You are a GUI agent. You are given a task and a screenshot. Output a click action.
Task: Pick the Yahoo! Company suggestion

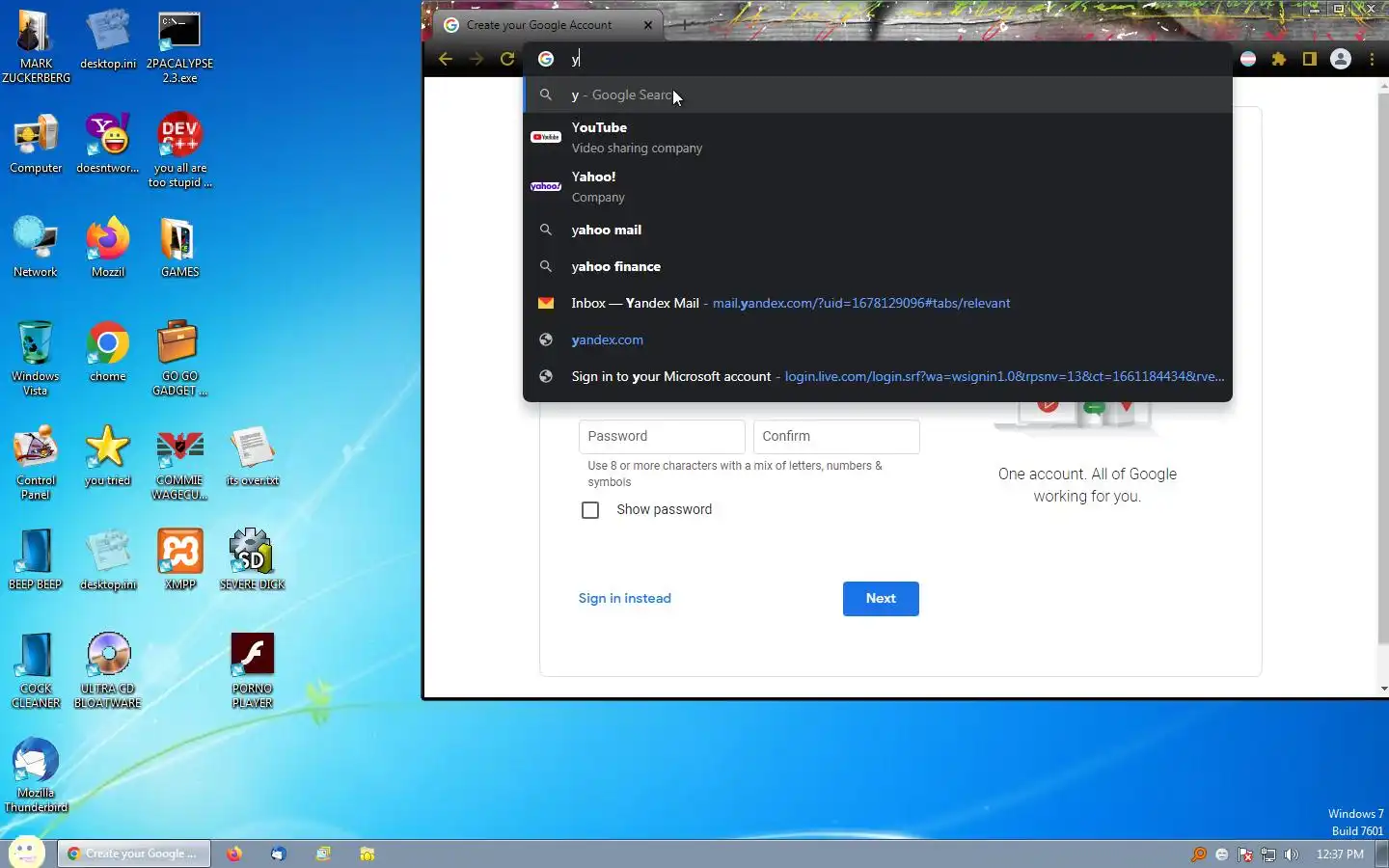point(878,186)
